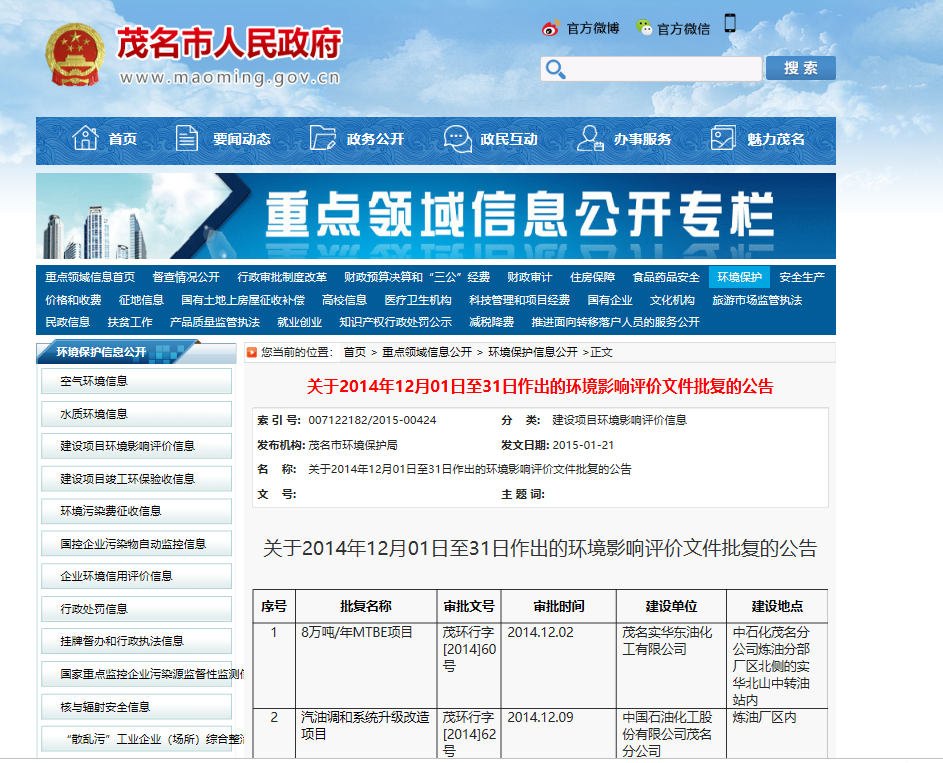
Task: Click the mobile phone version icon
Action: pyautogui.click(x=730, y=24)
